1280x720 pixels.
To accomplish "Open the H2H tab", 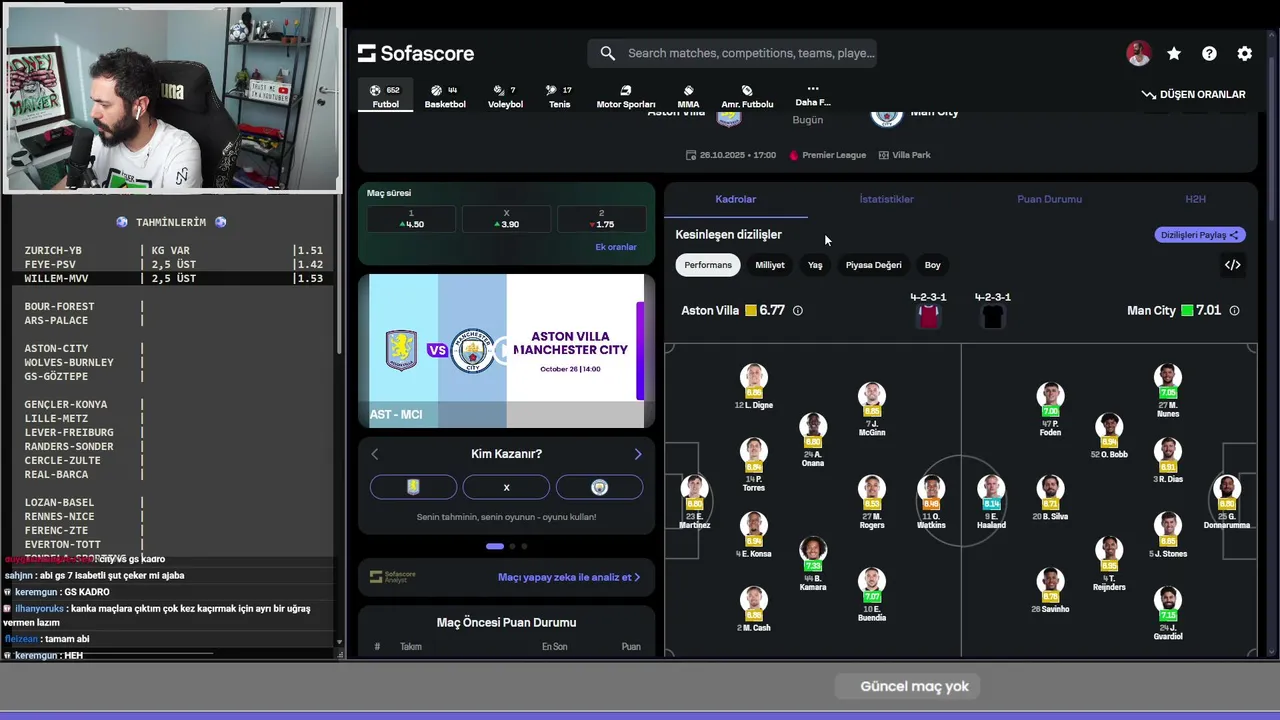I will tap(1195, 199).
